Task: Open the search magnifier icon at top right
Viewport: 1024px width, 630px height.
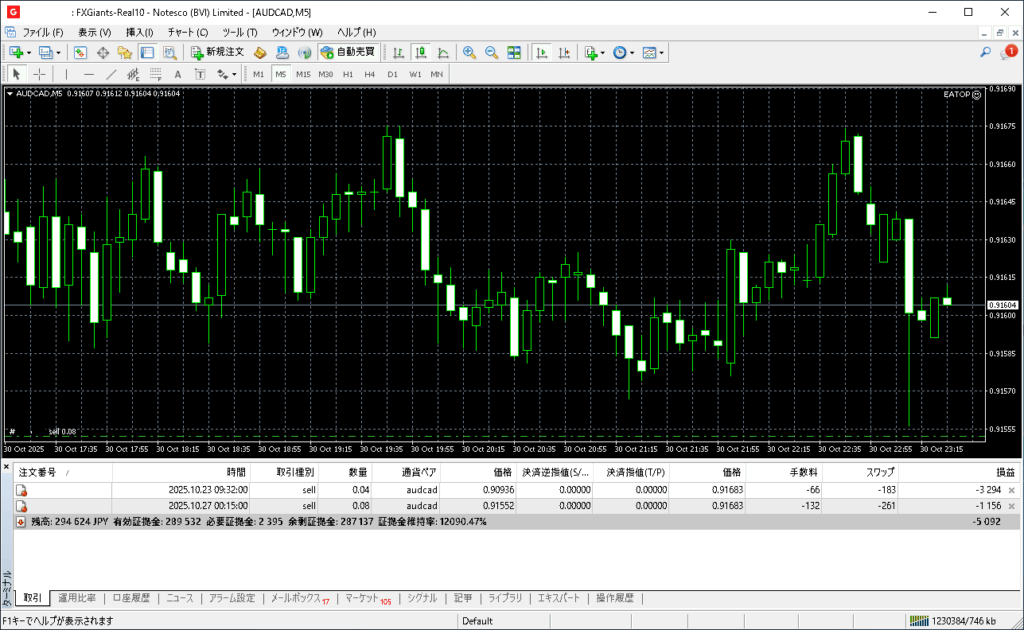Action: coord(985,52)
